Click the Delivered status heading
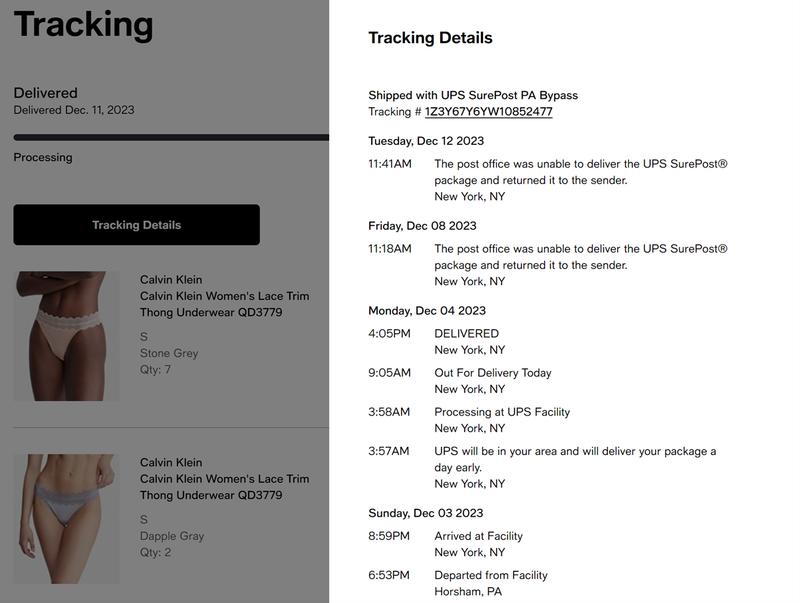800x603 pixels. click(x=45, y=93)
